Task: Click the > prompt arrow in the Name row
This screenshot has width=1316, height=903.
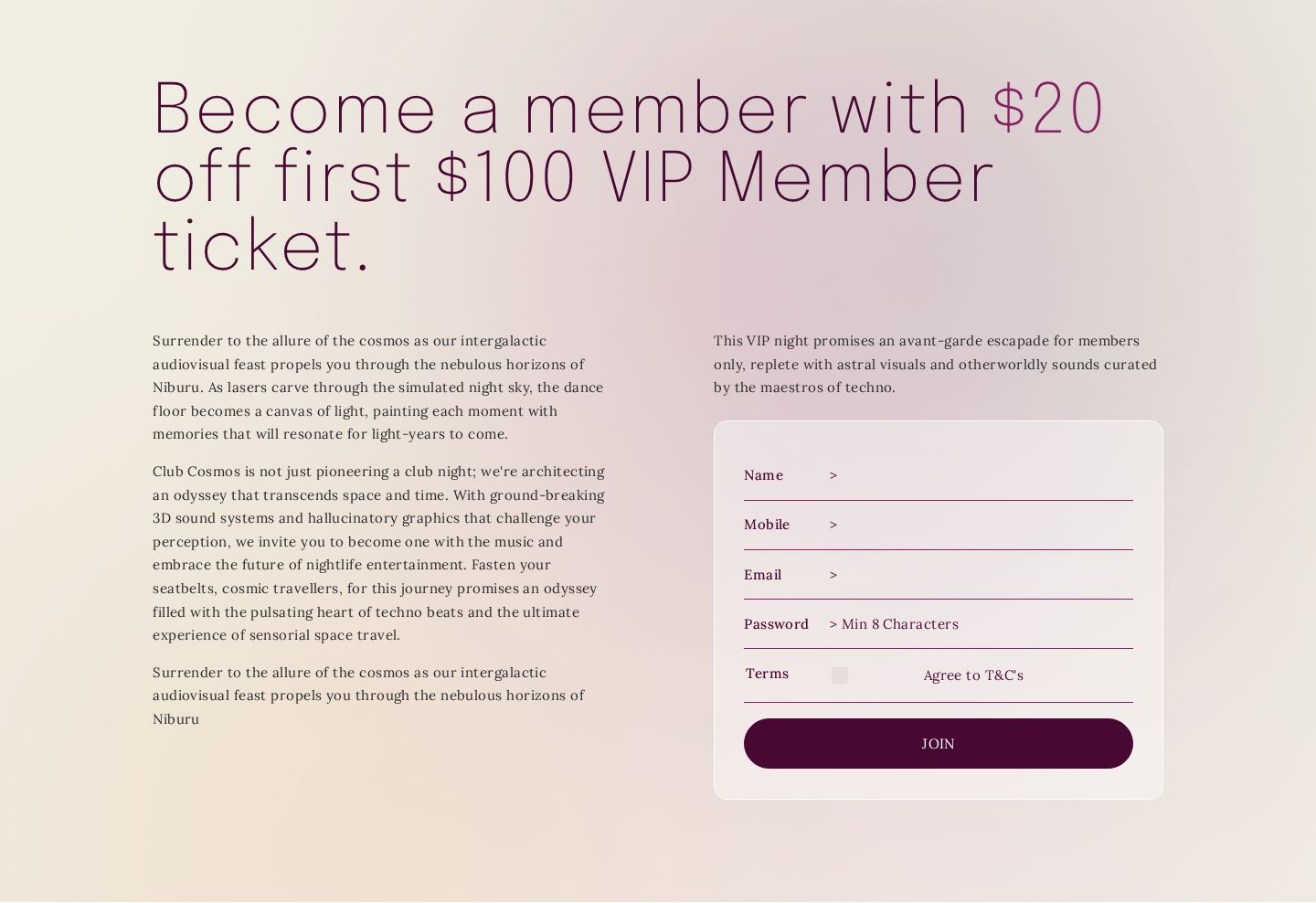Action: pyautogui.click(x=833, y=475)
